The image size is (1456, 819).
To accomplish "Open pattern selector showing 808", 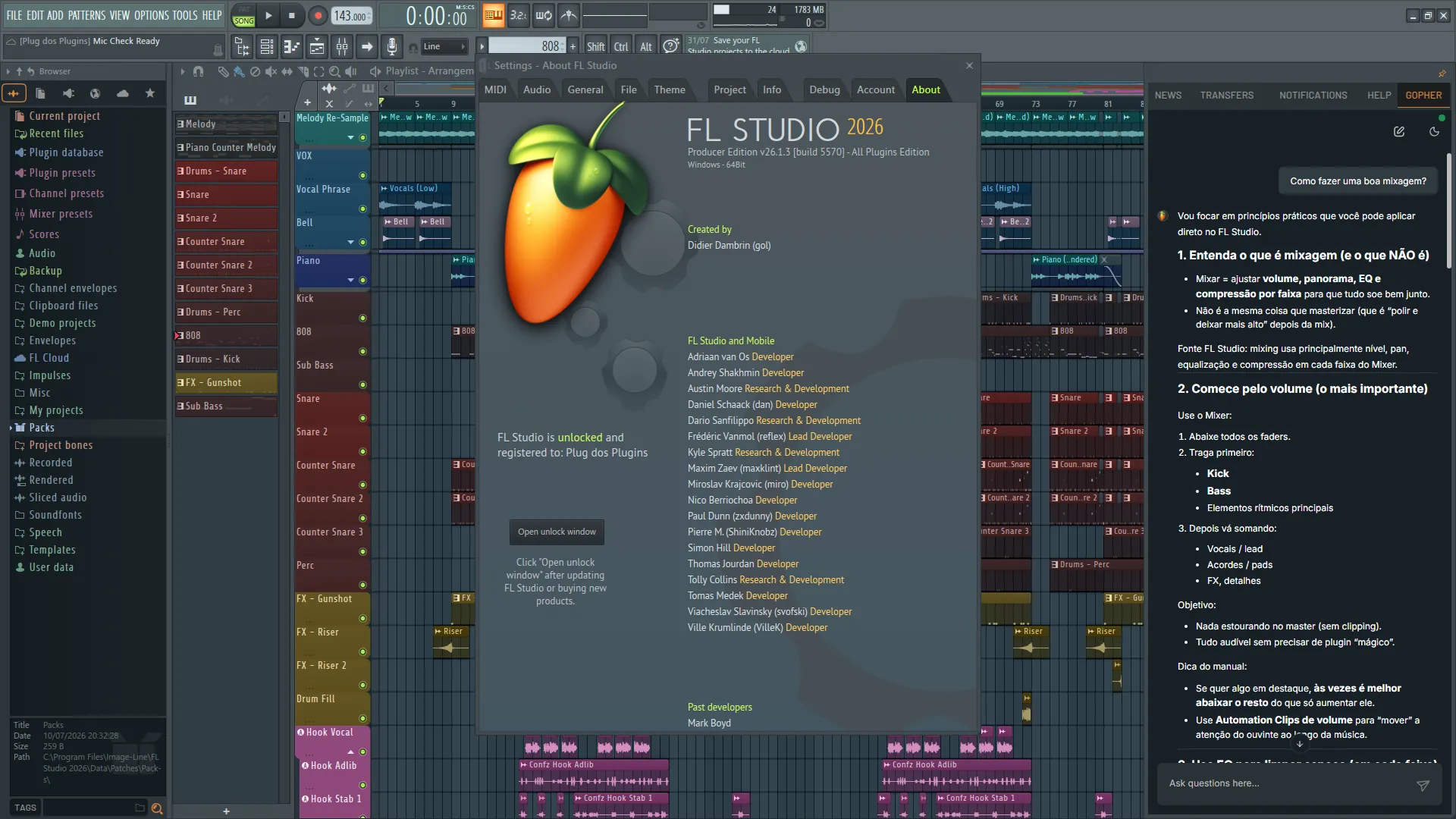I will (528, 46).
